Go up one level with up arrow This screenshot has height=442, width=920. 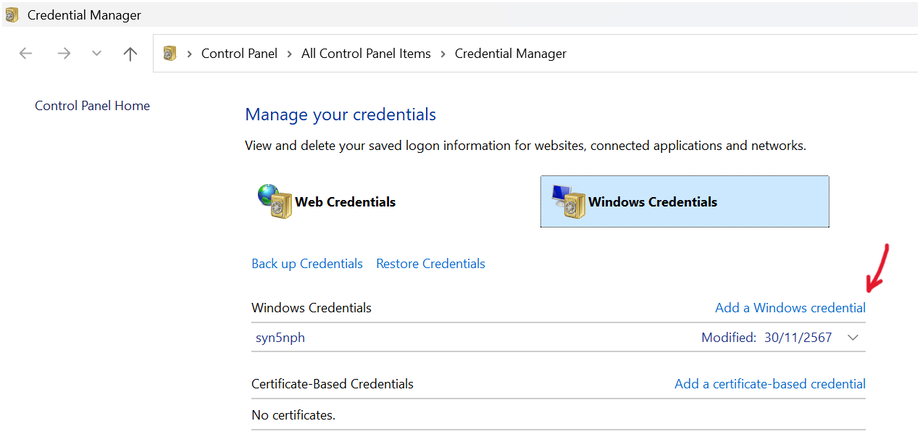pos(130,54)
